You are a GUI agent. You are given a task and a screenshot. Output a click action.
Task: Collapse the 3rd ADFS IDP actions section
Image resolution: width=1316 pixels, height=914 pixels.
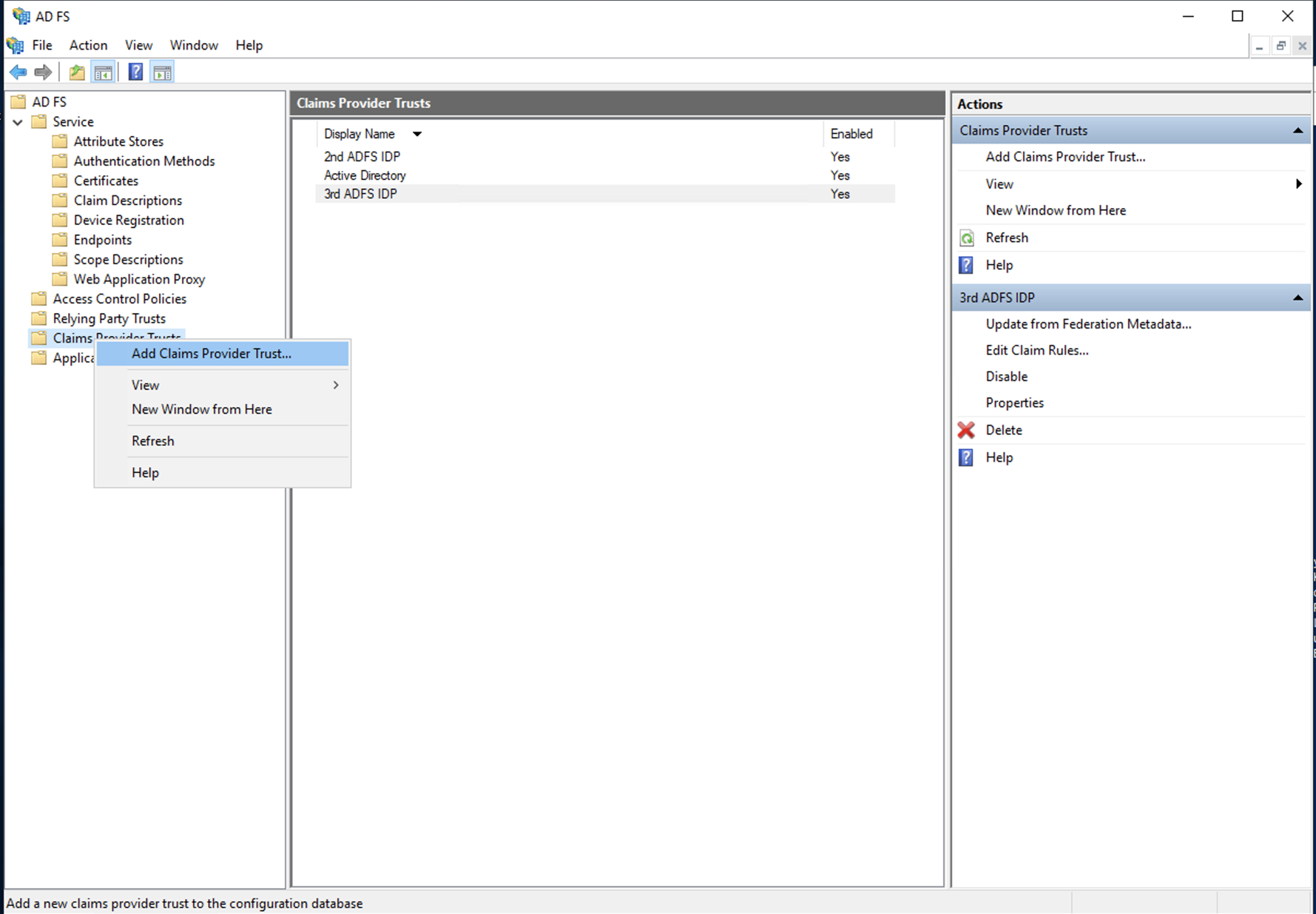point(1297,298)
